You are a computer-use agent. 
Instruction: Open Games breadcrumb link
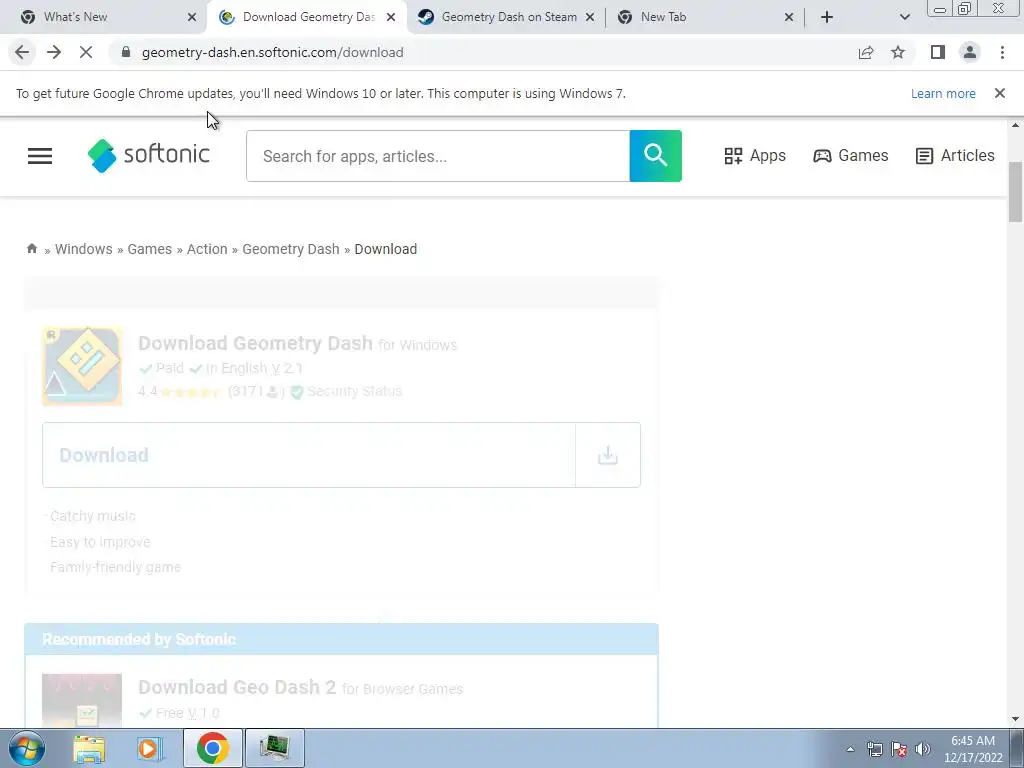150,249
